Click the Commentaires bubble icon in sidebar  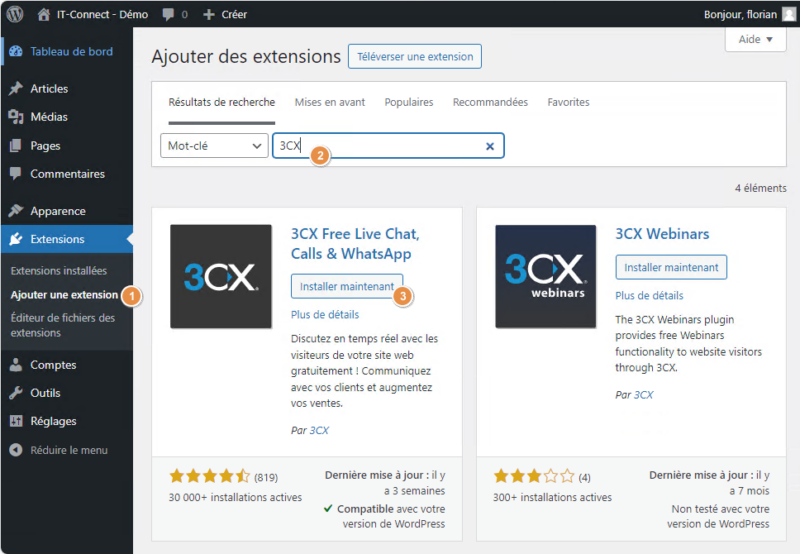[x=16, y=173]
